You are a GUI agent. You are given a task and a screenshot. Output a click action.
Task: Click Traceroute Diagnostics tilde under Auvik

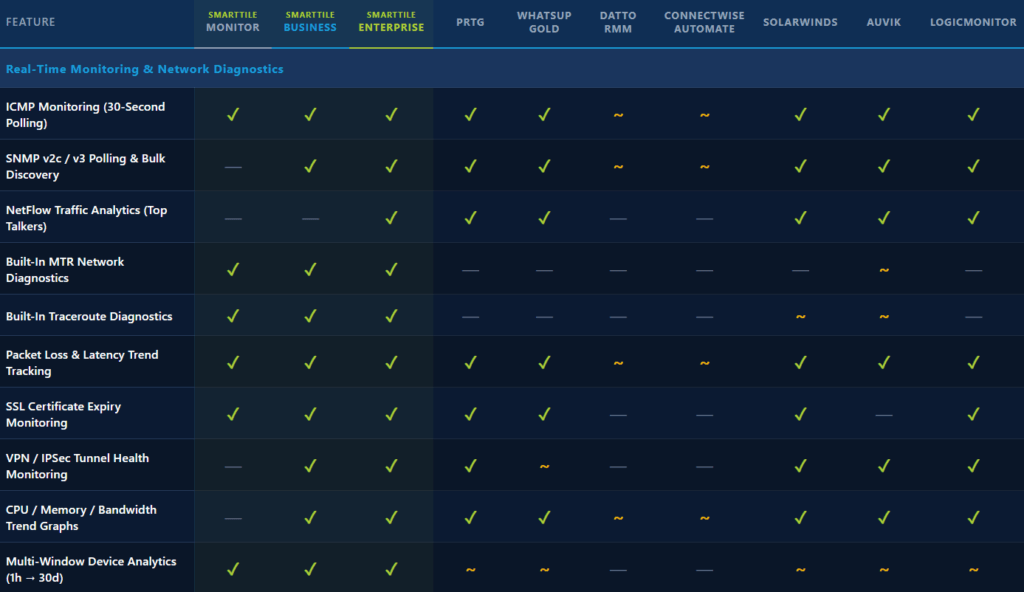click(884, 317)
